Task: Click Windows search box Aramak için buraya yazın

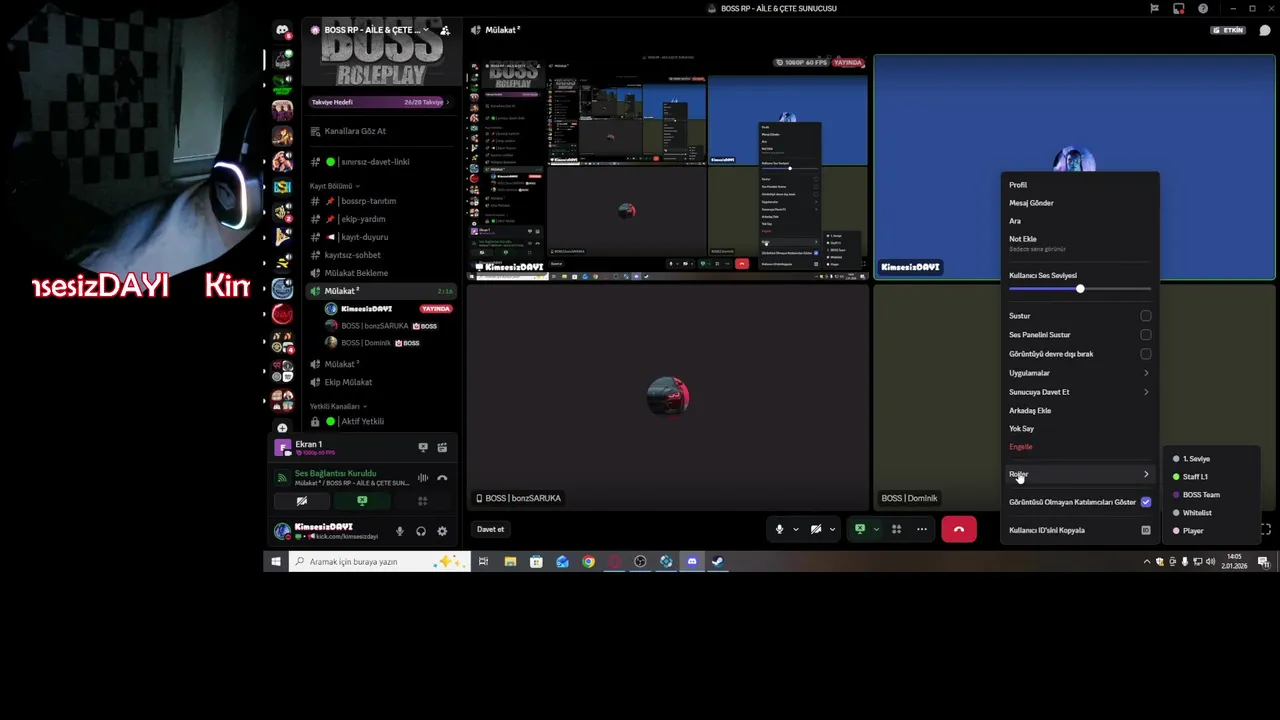Action: (x=380, y=561)
